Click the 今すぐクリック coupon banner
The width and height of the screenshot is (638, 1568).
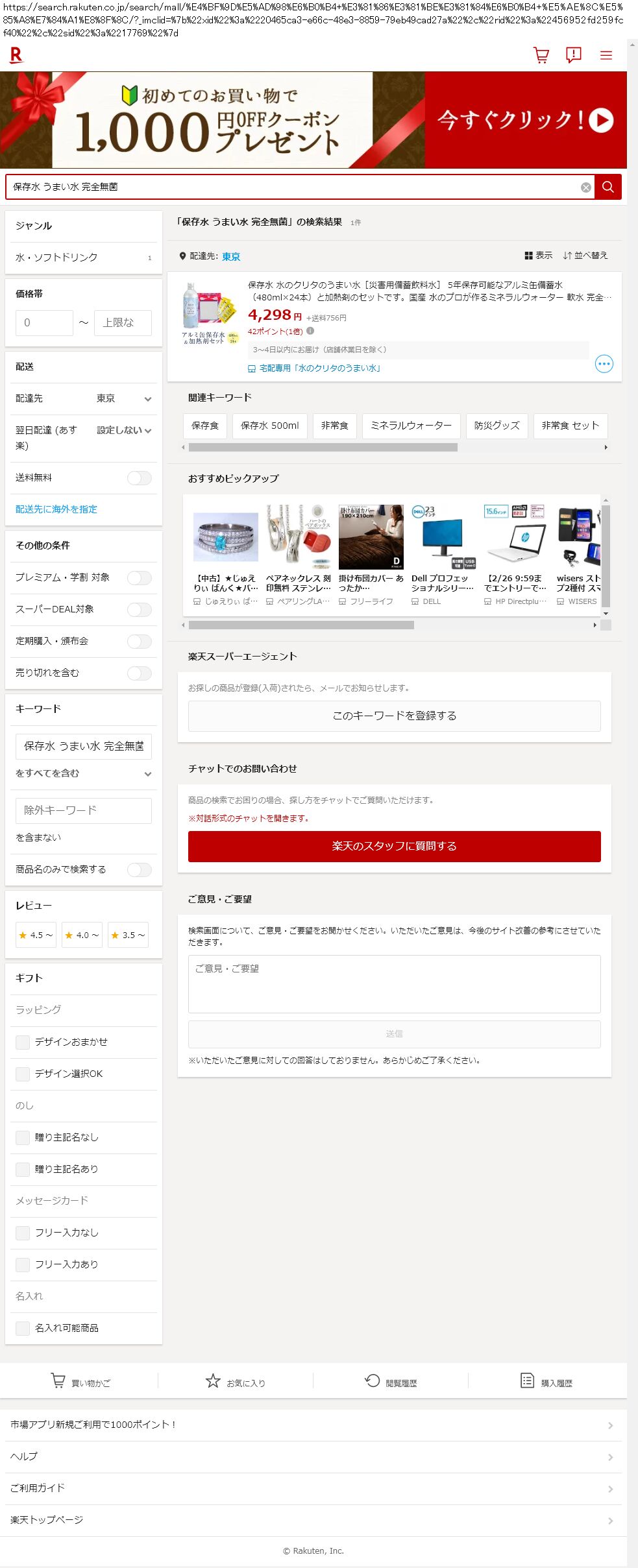coord(313,120)
